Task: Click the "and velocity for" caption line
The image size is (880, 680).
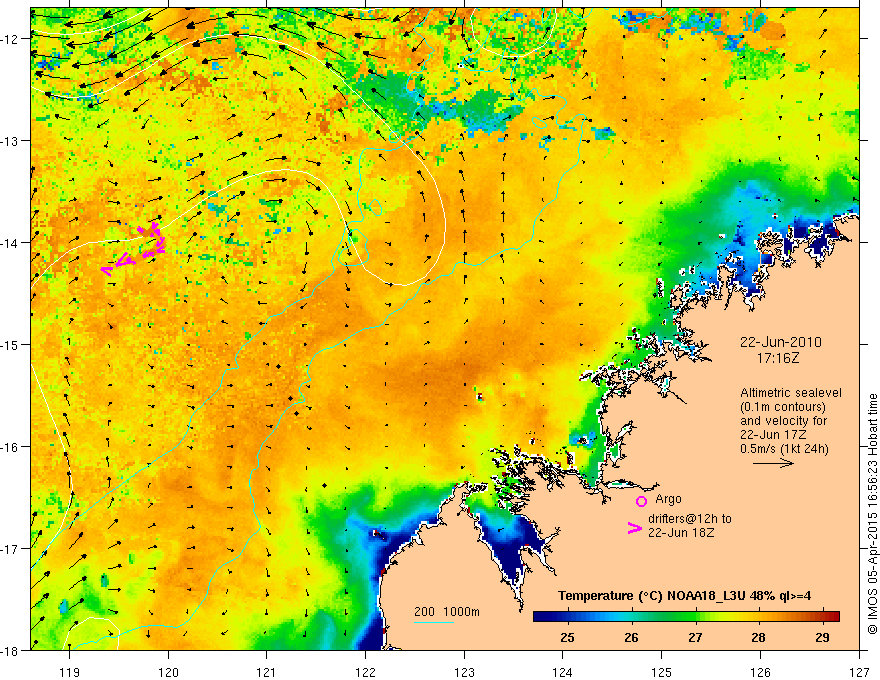Action: 783,421
